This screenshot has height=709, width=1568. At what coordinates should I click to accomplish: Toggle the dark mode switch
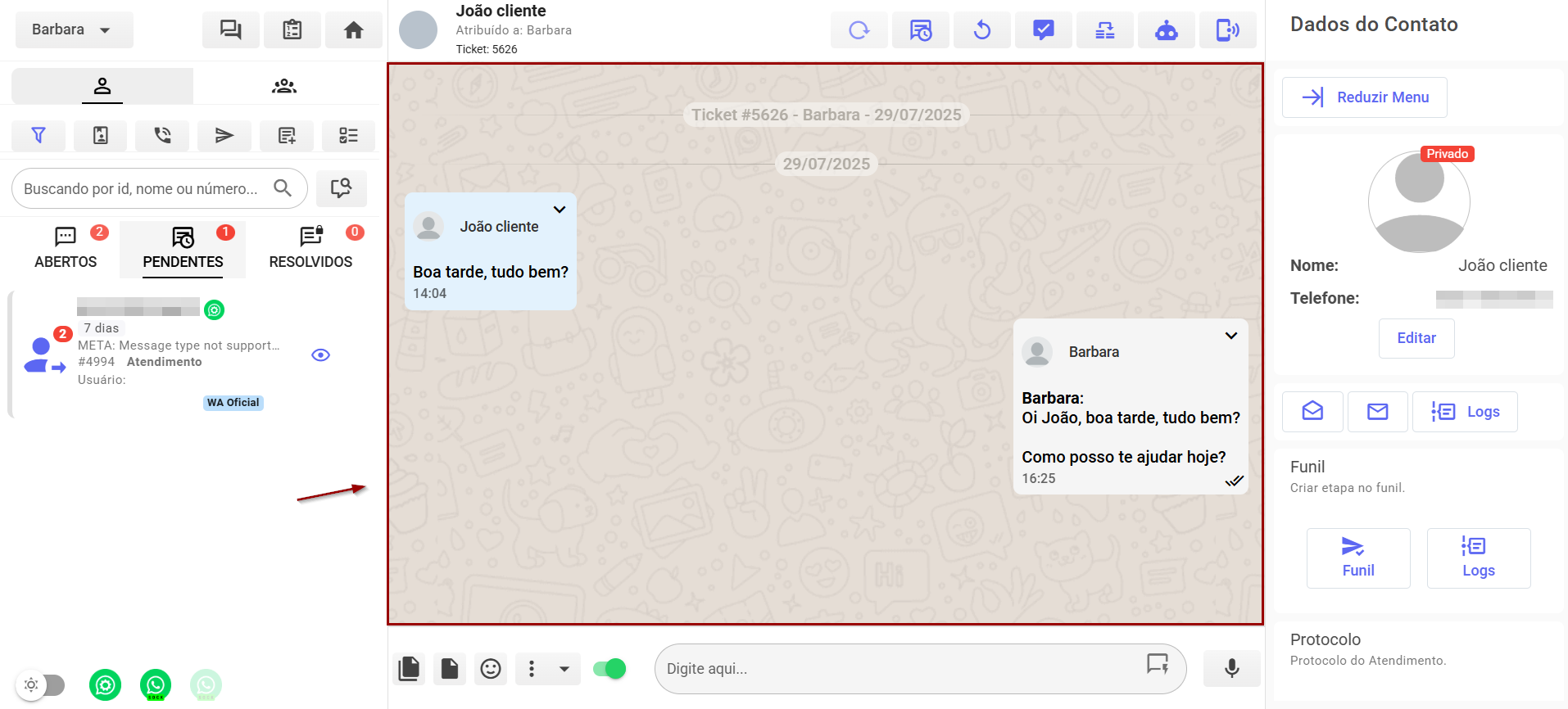[42, 684]
